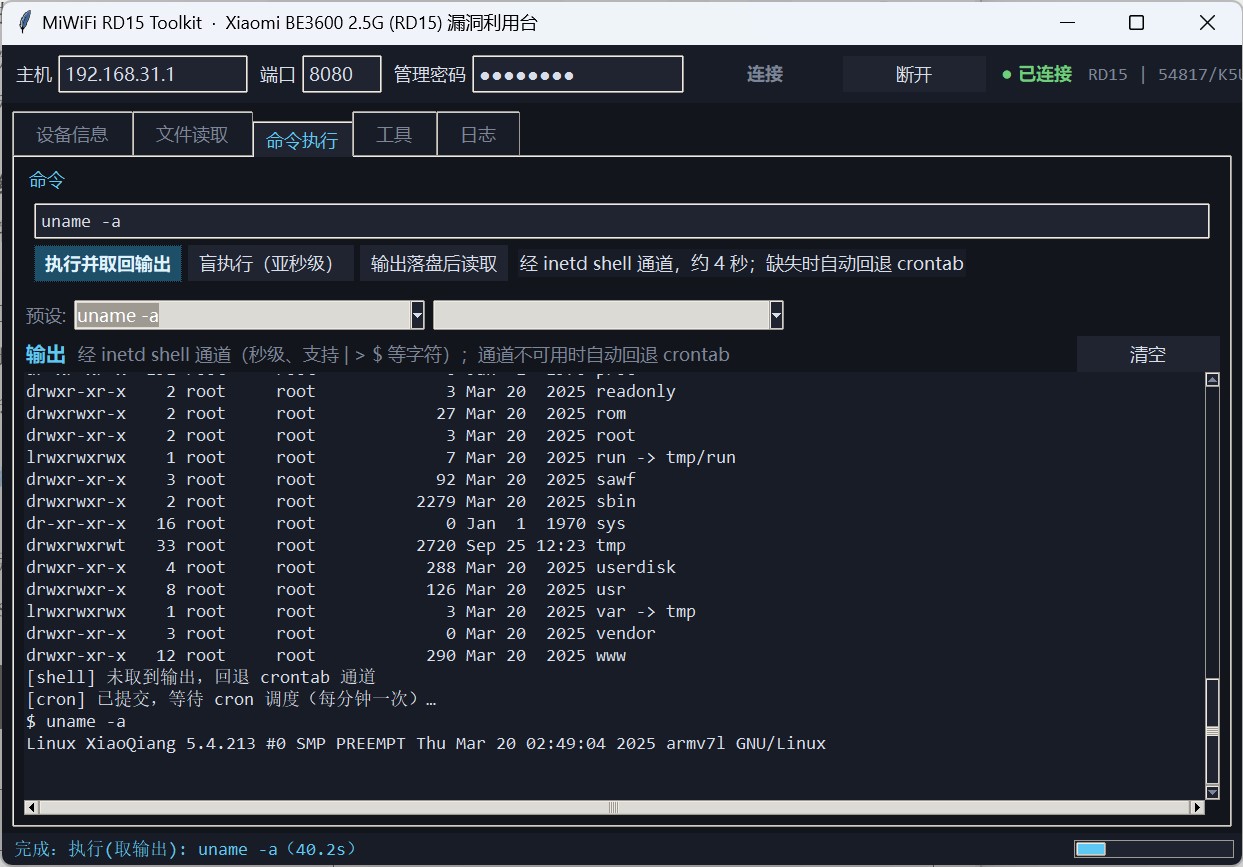Click the 'var -> tmp' symlink row
The width and height of the screenshot is (1243, 867).
361,611
